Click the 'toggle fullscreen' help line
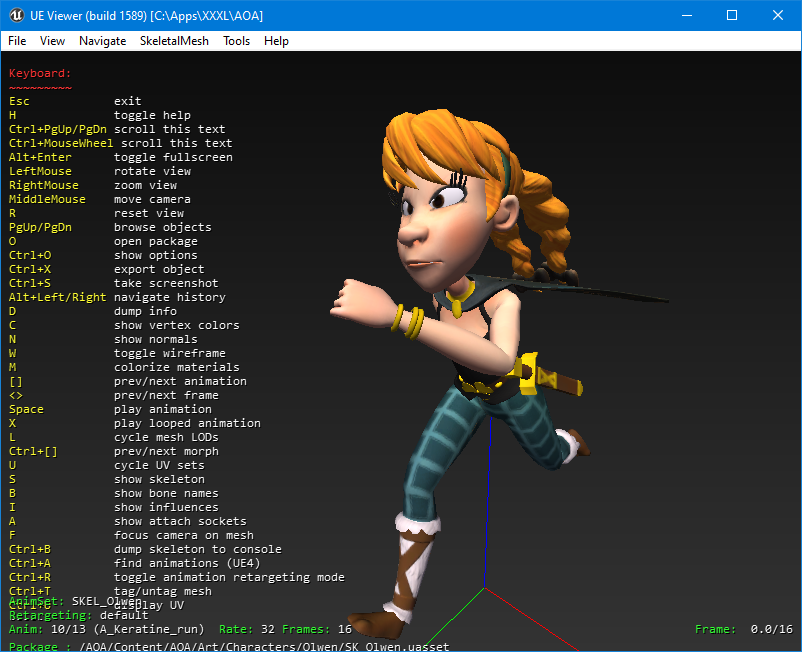 pyautogui.click(x=173, y=157)
